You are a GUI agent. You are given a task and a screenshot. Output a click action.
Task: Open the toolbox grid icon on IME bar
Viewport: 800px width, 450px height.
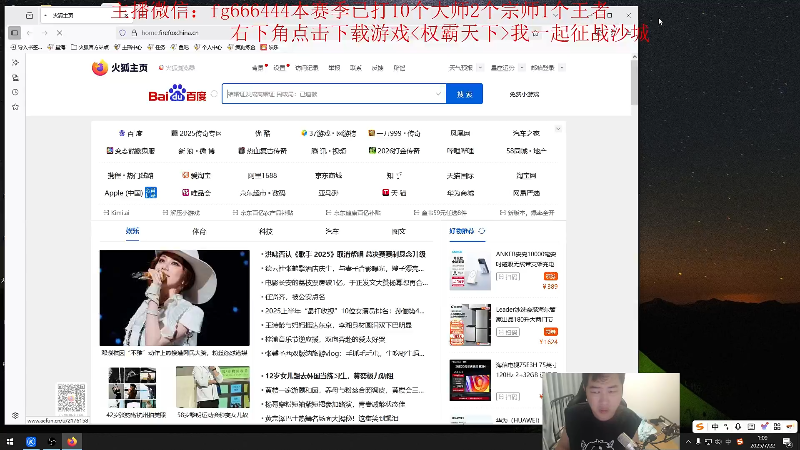click(777, 427)
